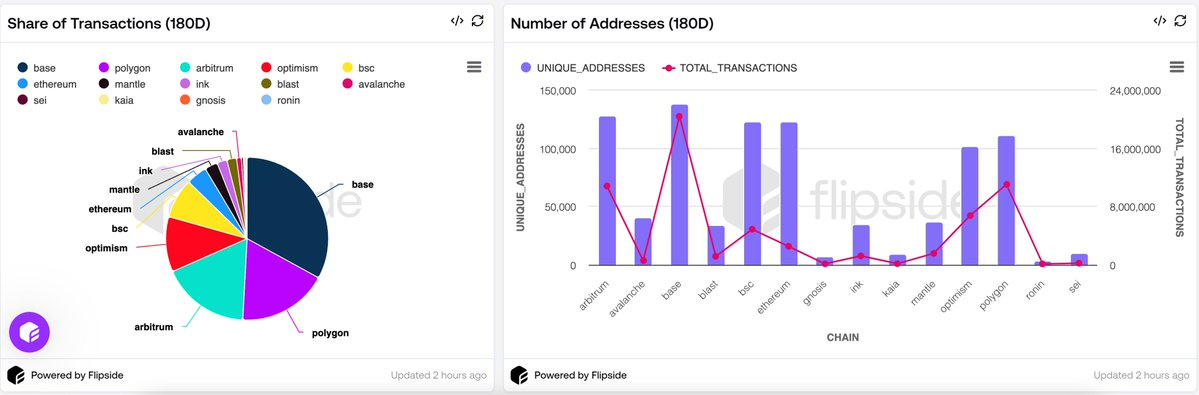This screenshot has height=395, width=1199.
Task: Open the purple Flipside chat widget
Action: point(29,332)
